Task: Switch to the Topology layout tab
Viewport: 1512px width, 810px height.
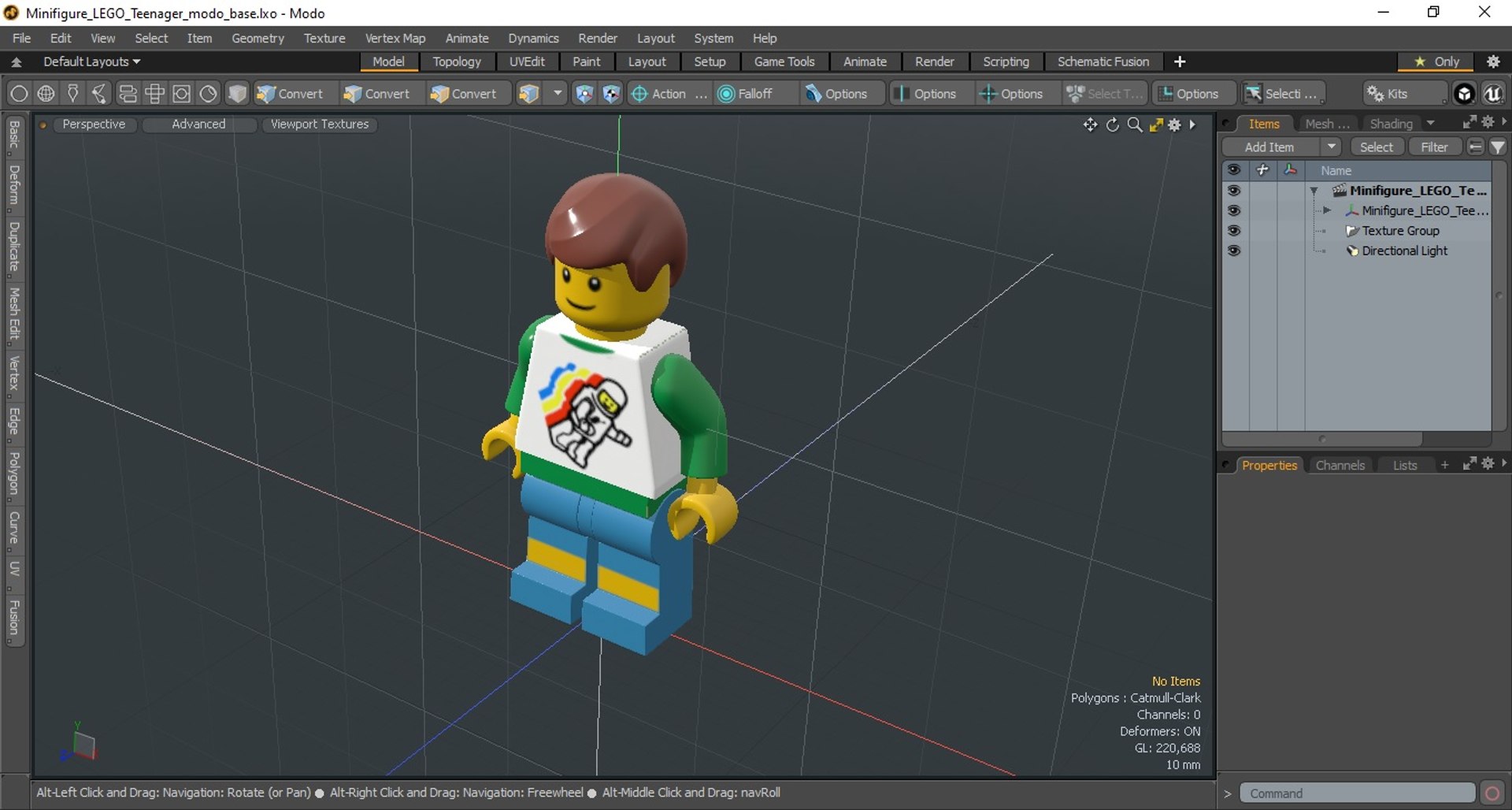Action: click(457, 61)
